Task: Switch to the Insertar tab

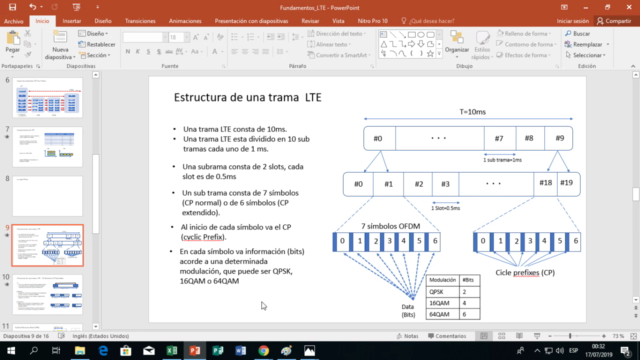Action: coord(72,21)
